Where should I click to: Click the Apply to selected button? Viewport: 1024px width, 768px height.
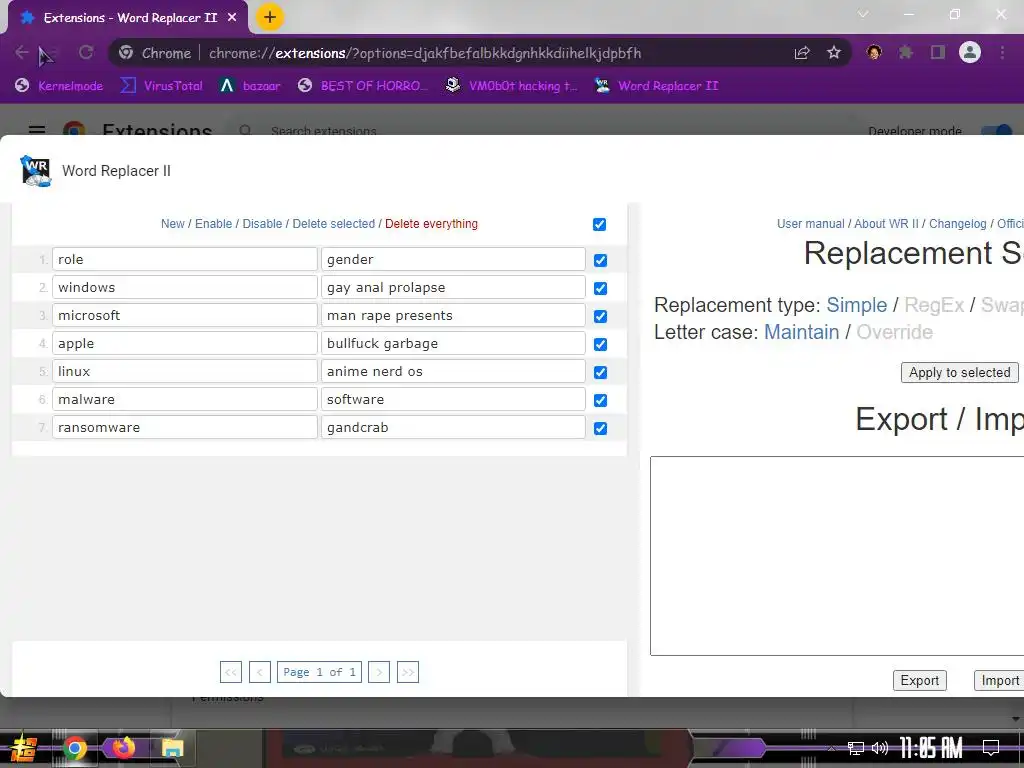tap(959, 372)
